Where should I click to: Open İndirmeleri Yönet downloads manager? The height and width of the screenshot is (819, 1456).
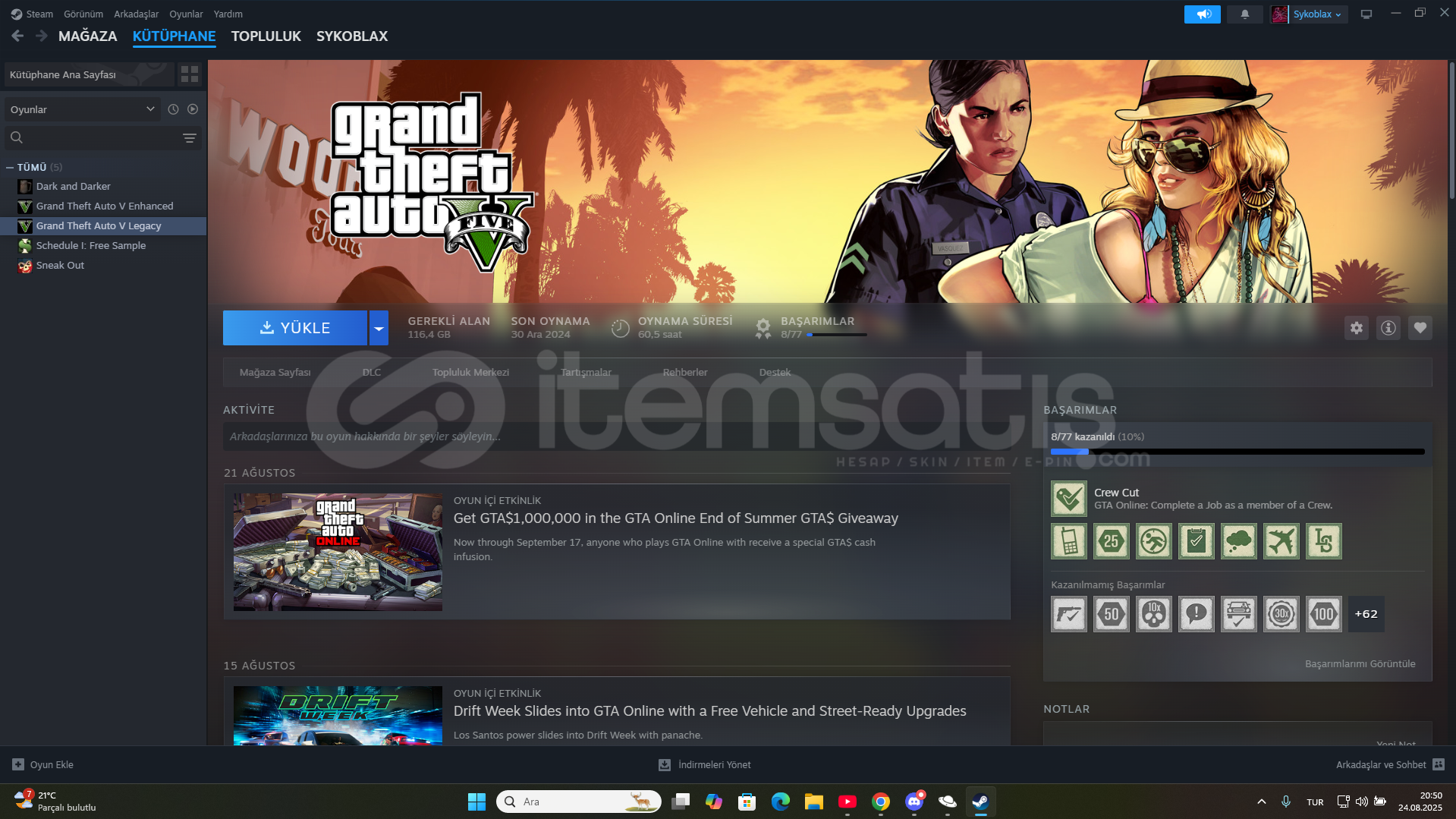point(705,764)
